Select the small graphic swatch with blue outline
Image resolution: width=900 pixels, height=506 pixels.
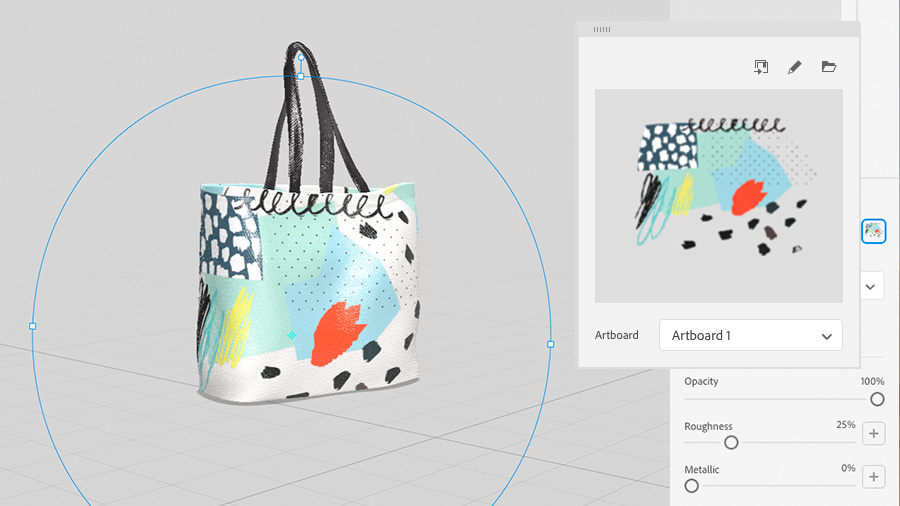(x=874, y=231)
